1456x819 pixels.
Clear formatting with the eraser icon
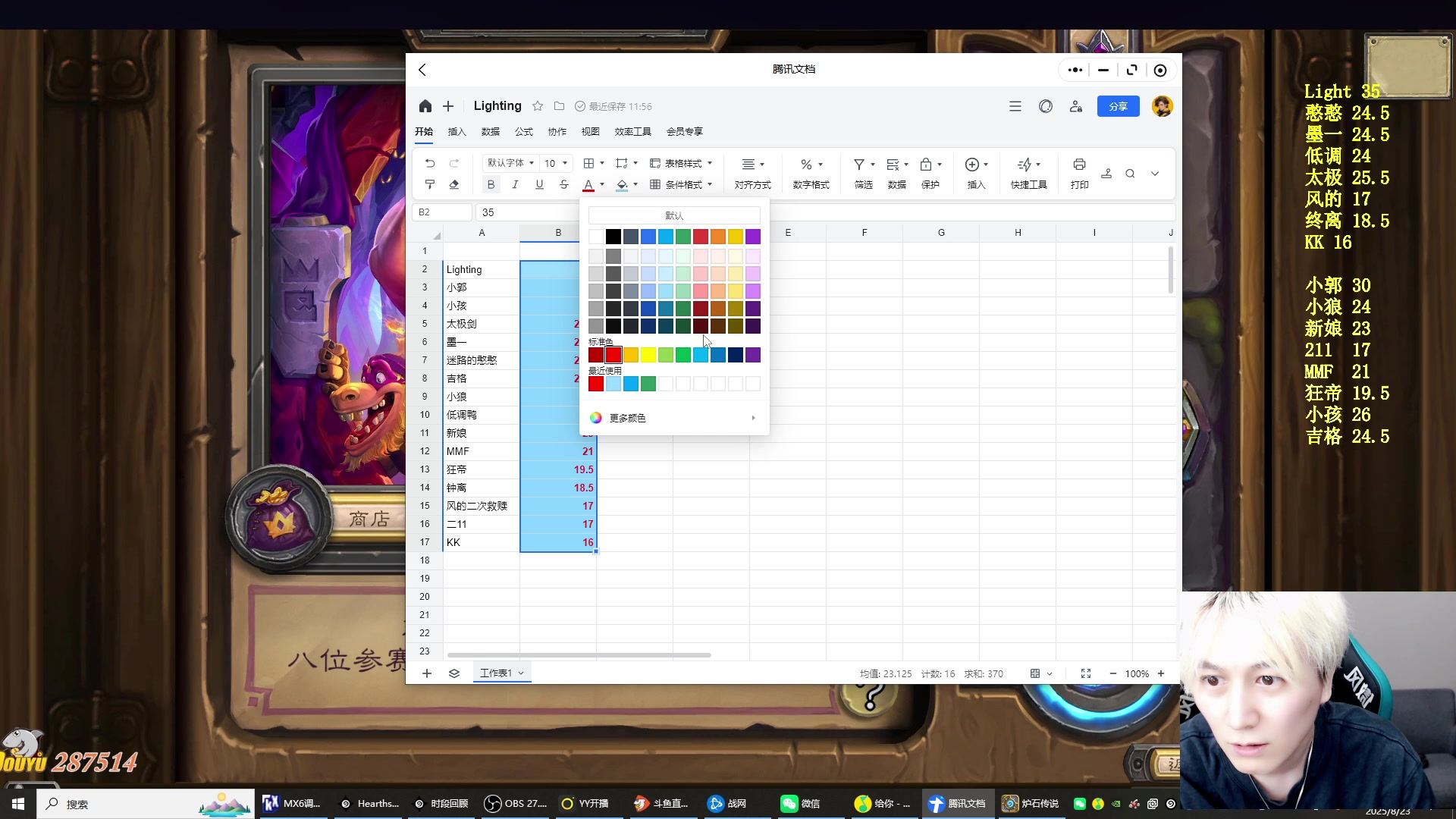[x=454, y=184]
